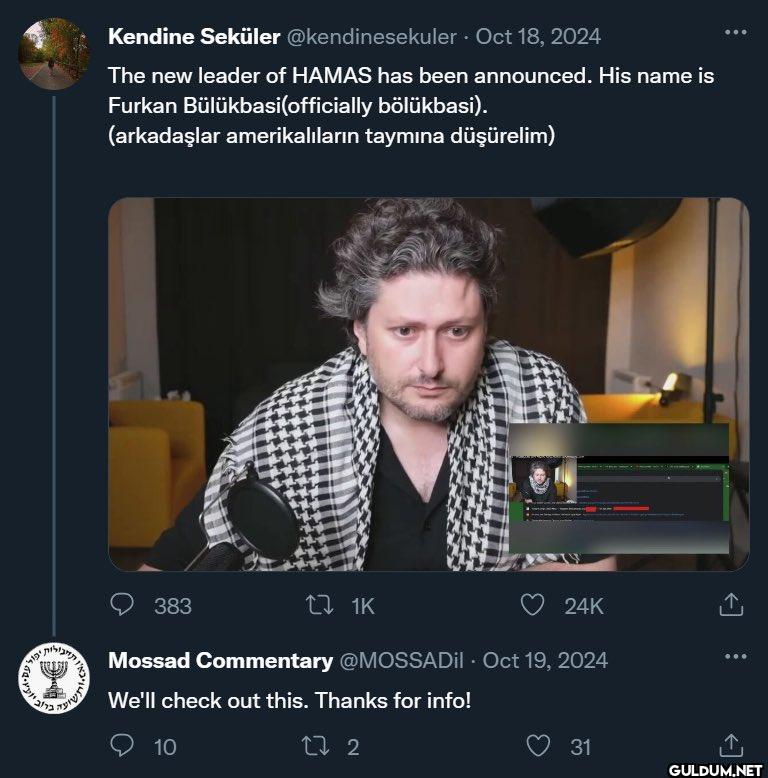The height and width of the screenshot is (778, 768).
Task: Click the Mossad Commentary display name
Action: click(x=220, y=661)
